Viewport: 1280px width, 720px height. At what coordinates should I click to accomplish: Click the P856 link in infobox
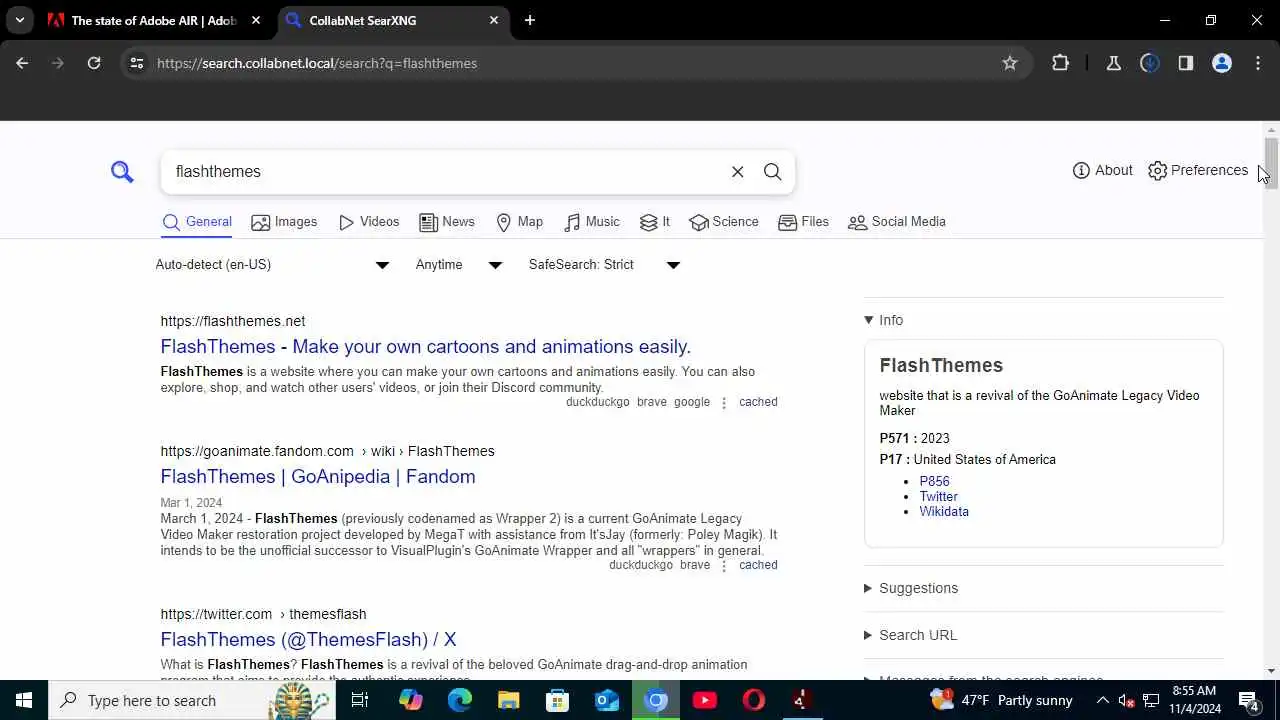(935, 481)
